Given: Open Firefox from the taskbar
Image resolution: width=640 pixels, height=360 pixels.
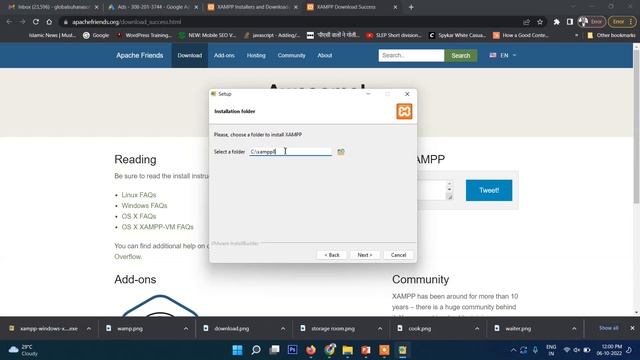Looking at the screenshot, I should [311, 350].
